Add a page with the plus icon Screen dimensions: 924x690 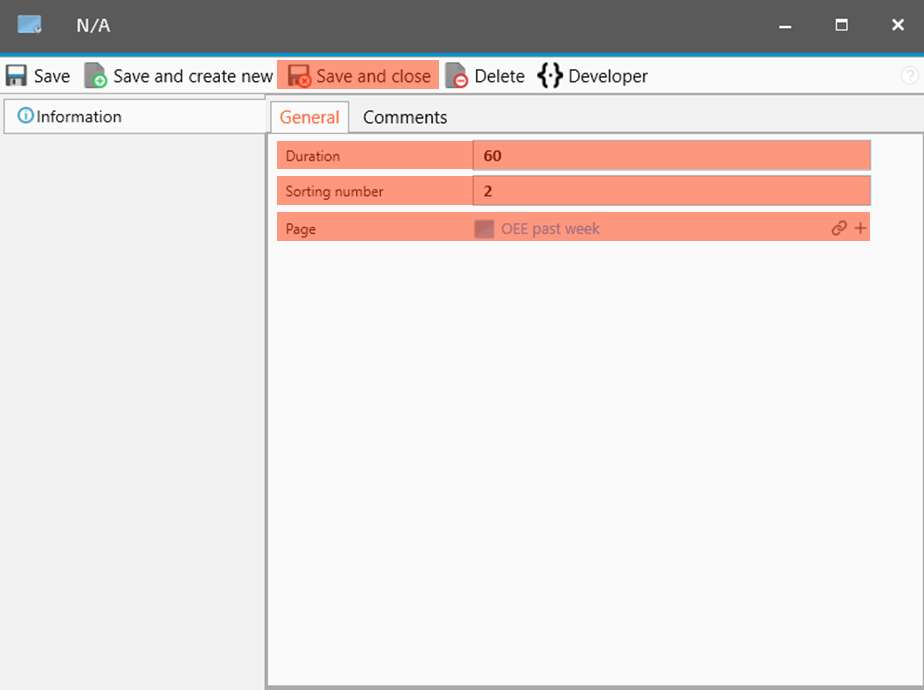pos(860,229)
